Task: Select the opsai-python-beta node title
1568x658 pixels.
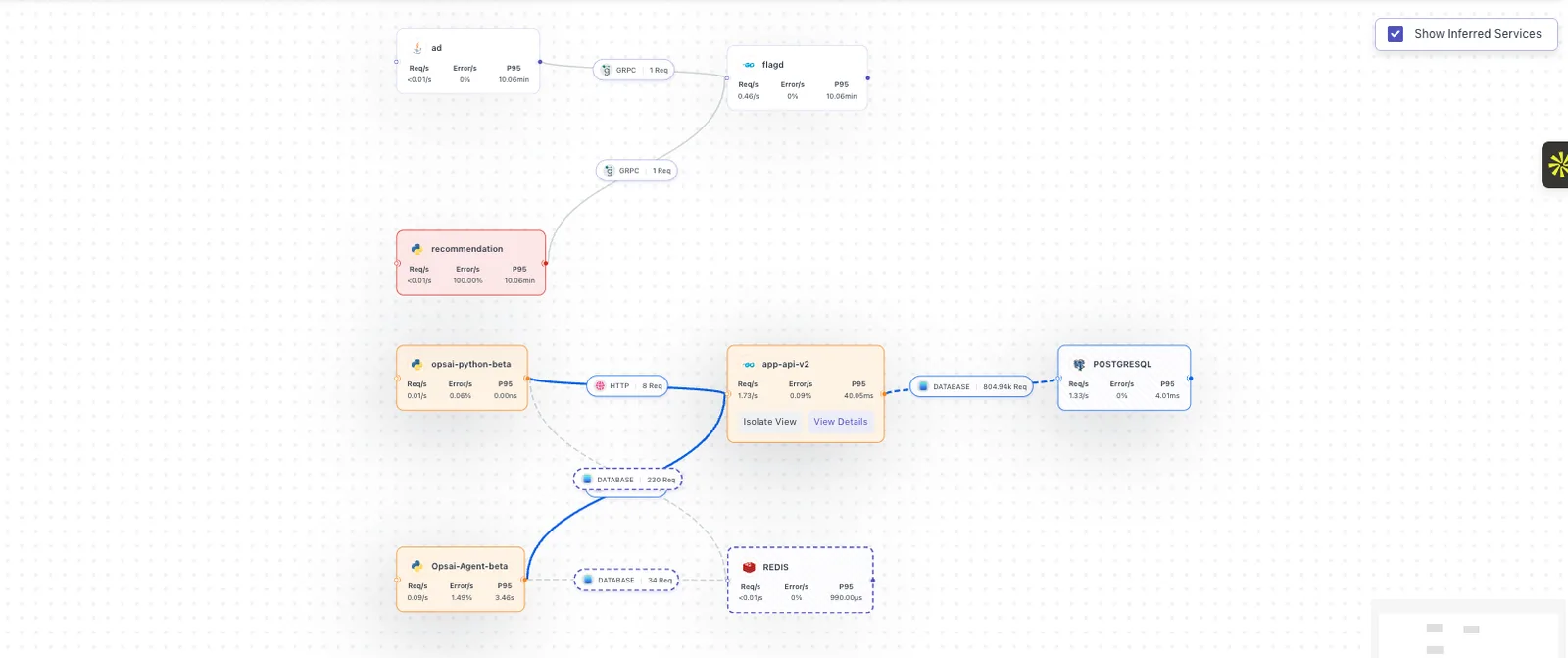Action: tap(471, 364)
